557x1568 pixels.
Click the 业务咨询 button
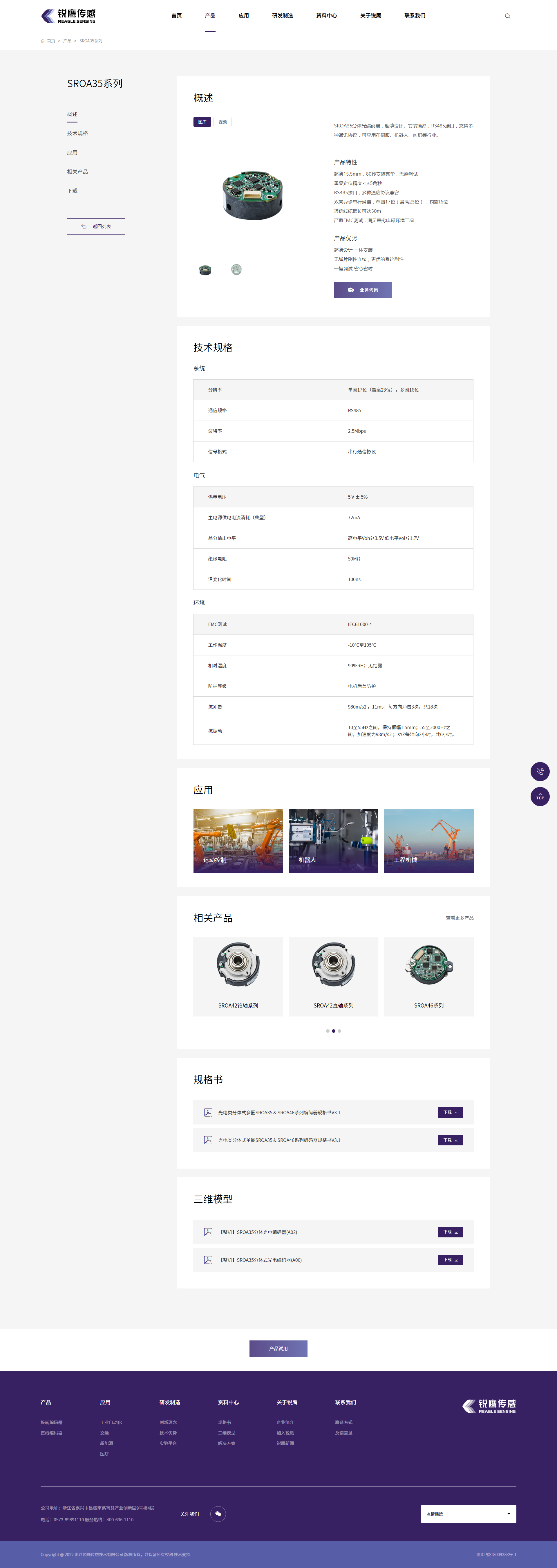tap(363, 290)
